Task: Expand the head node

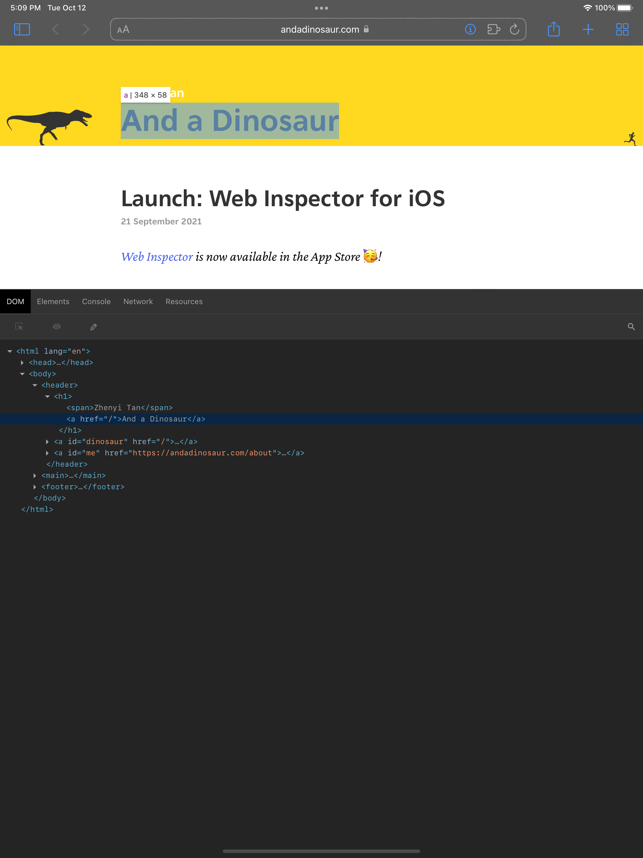Action: (22, 363)
